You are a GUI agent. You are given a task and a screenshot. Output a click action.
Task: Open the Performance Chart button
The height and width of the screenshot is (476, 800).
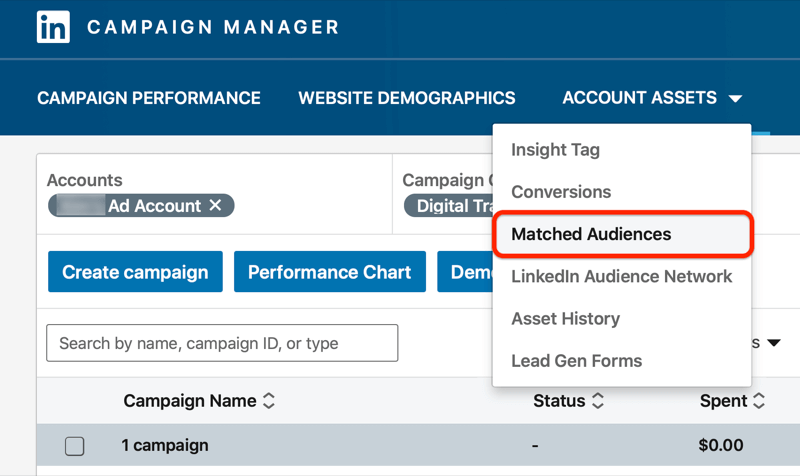click(329, 272)
